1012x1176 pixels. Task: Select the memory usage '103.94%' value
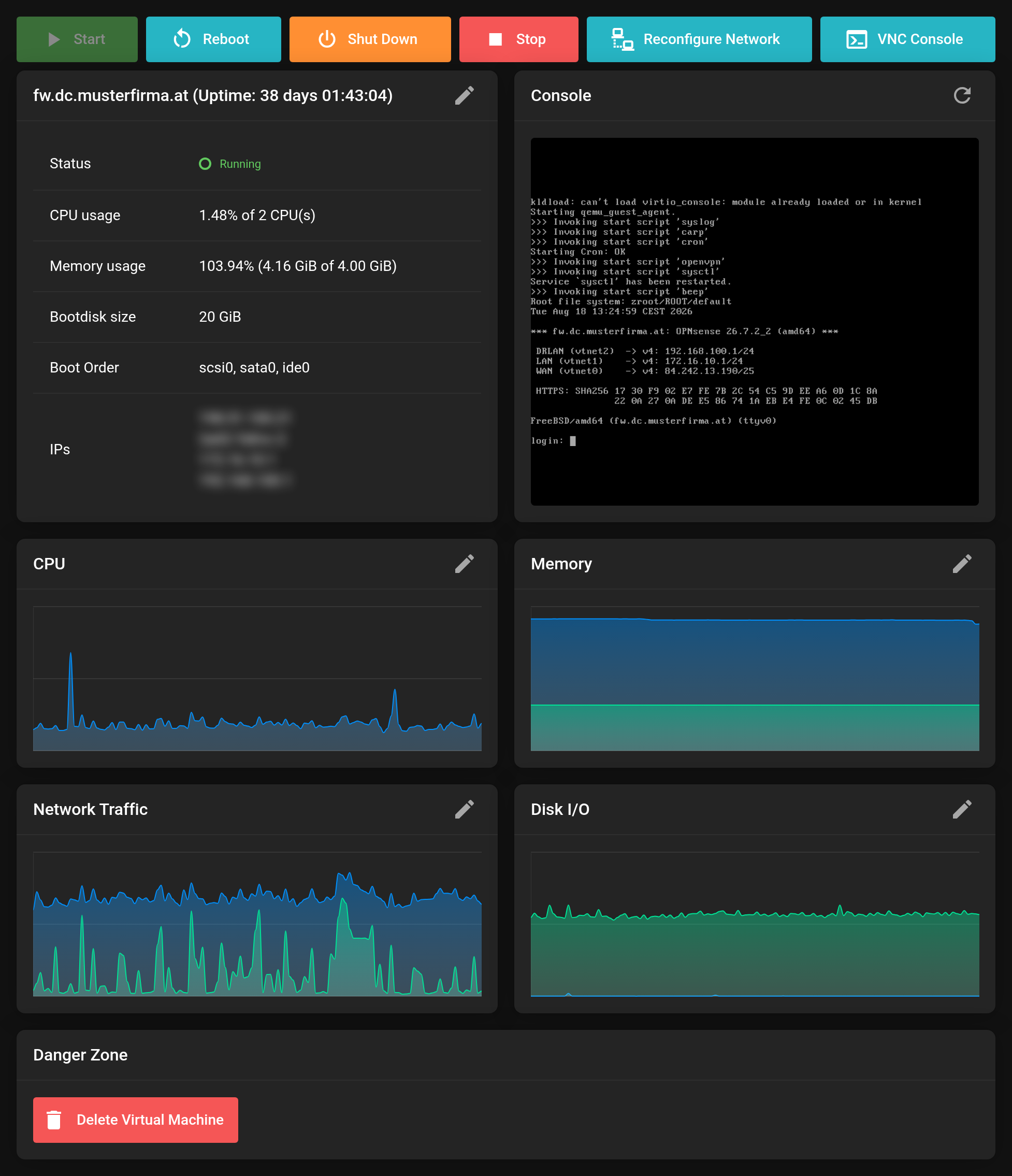[298, 266]
